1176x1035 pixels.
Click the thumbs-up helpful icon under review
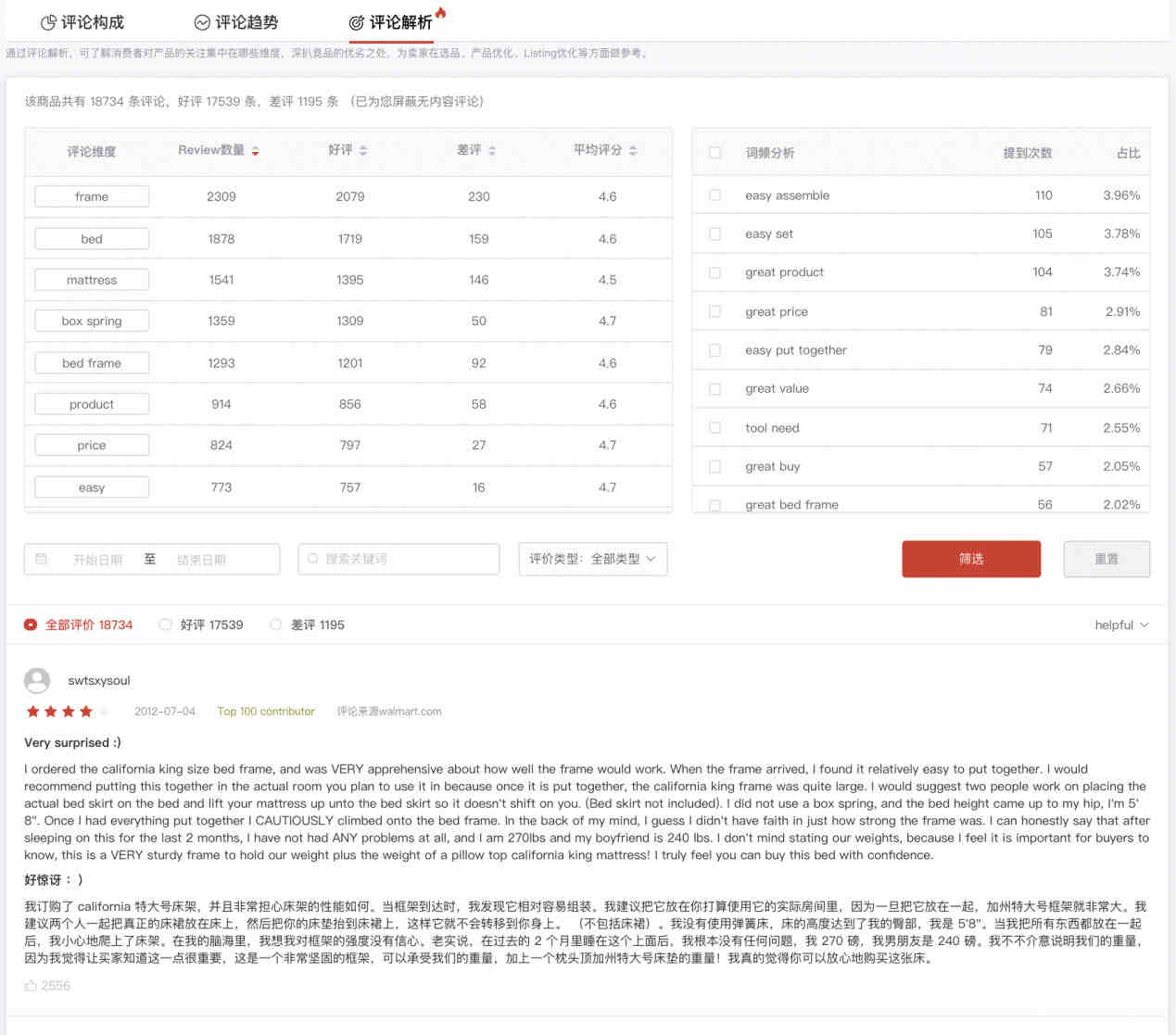click(x=32, y=986)
